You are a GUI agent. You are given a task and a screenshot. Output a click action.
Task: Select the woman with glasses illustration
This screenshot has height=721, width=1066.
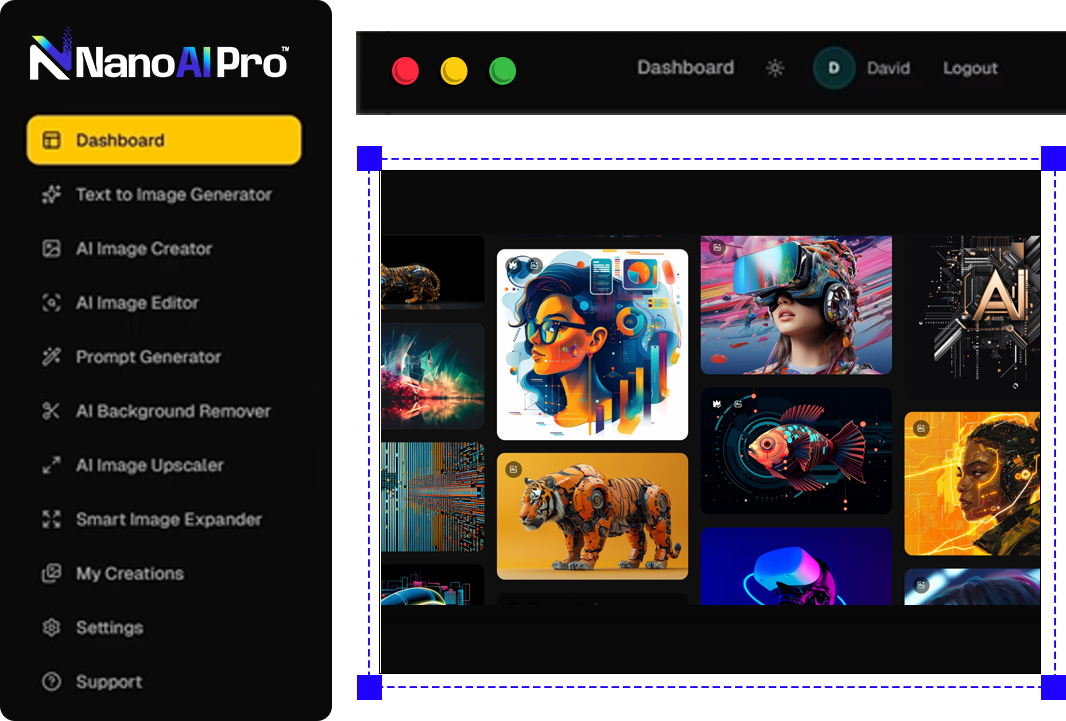coord(592,344)
